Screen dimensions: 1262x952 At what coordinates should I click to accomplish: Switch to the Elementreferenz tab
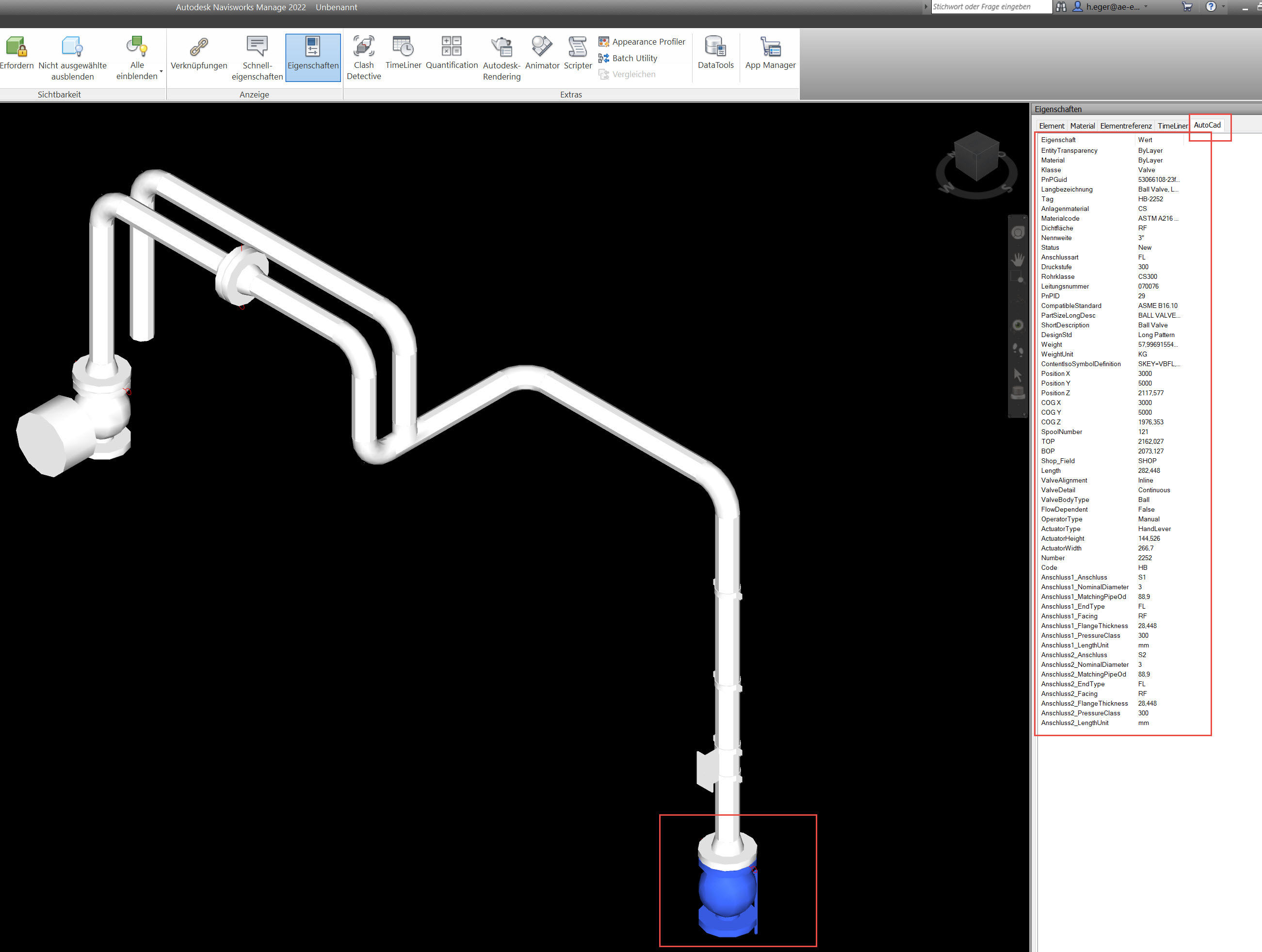coord(1125,126)
